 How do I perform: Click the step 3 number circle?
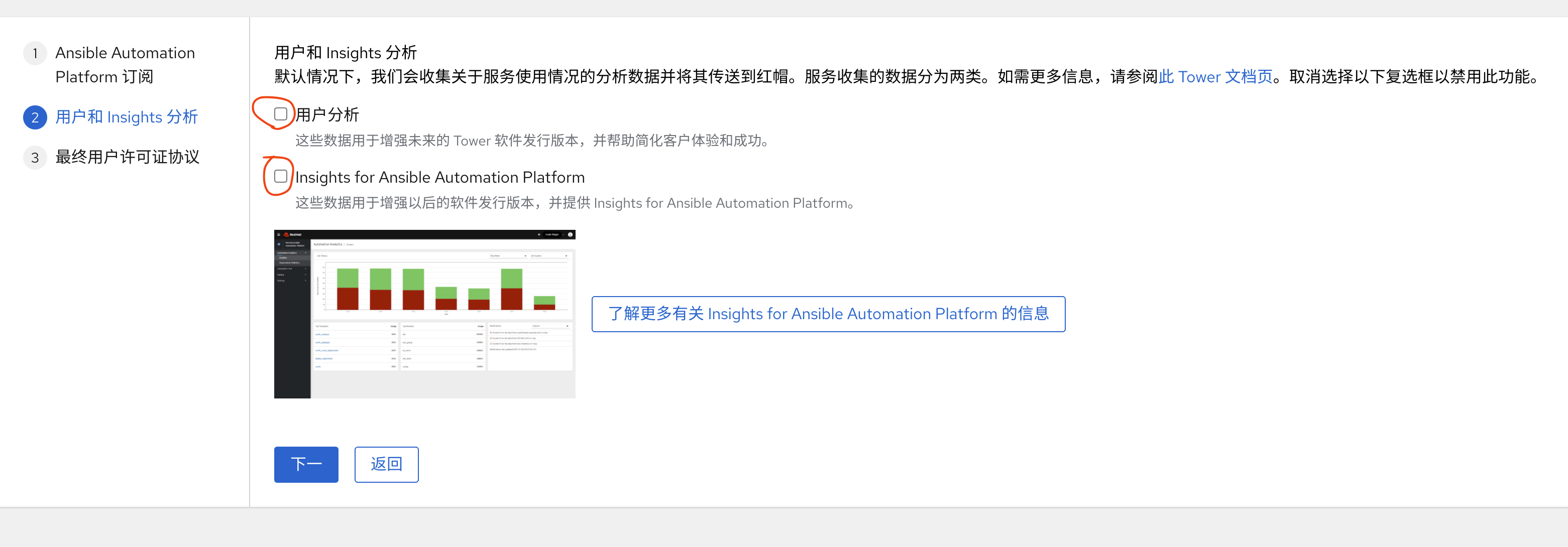35,158
